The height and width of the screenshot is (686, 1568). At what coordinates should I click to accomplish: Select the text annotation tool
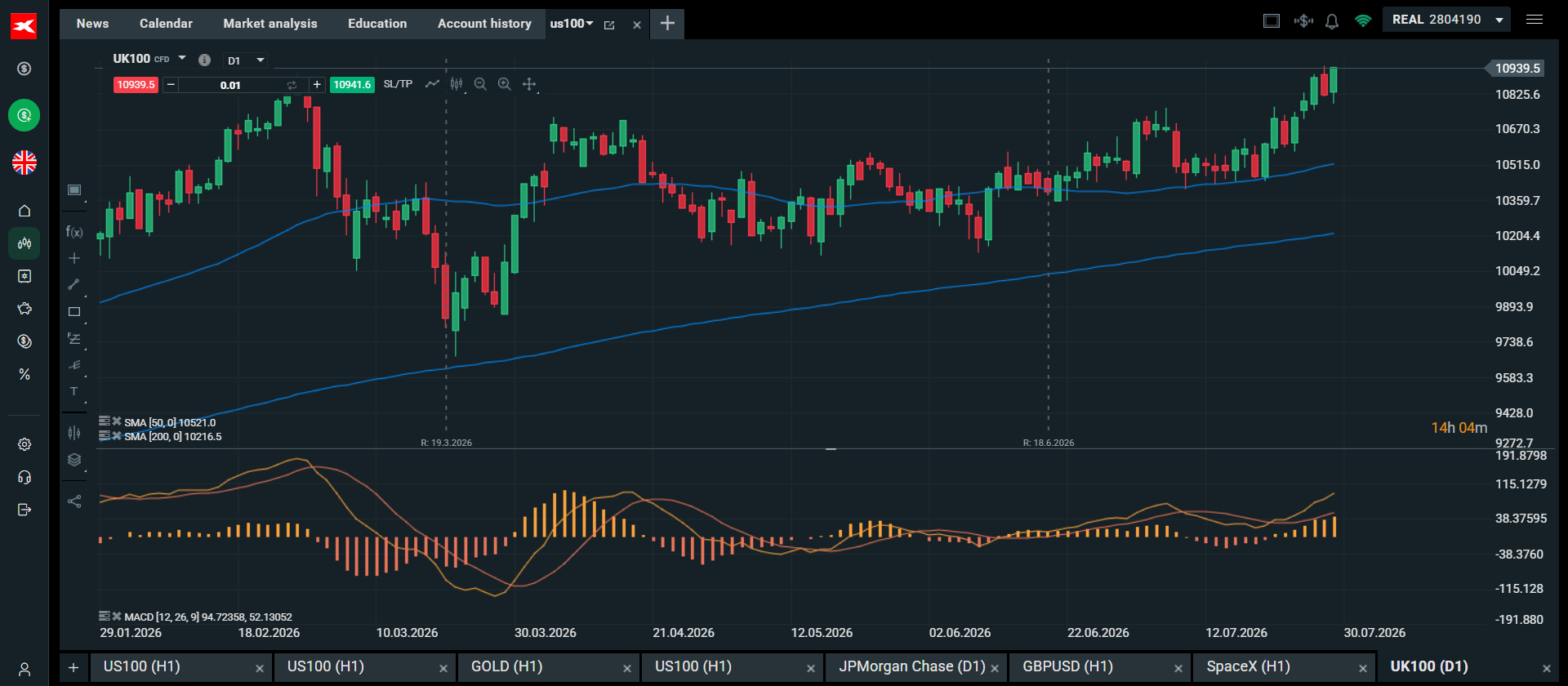pos(74,391)
